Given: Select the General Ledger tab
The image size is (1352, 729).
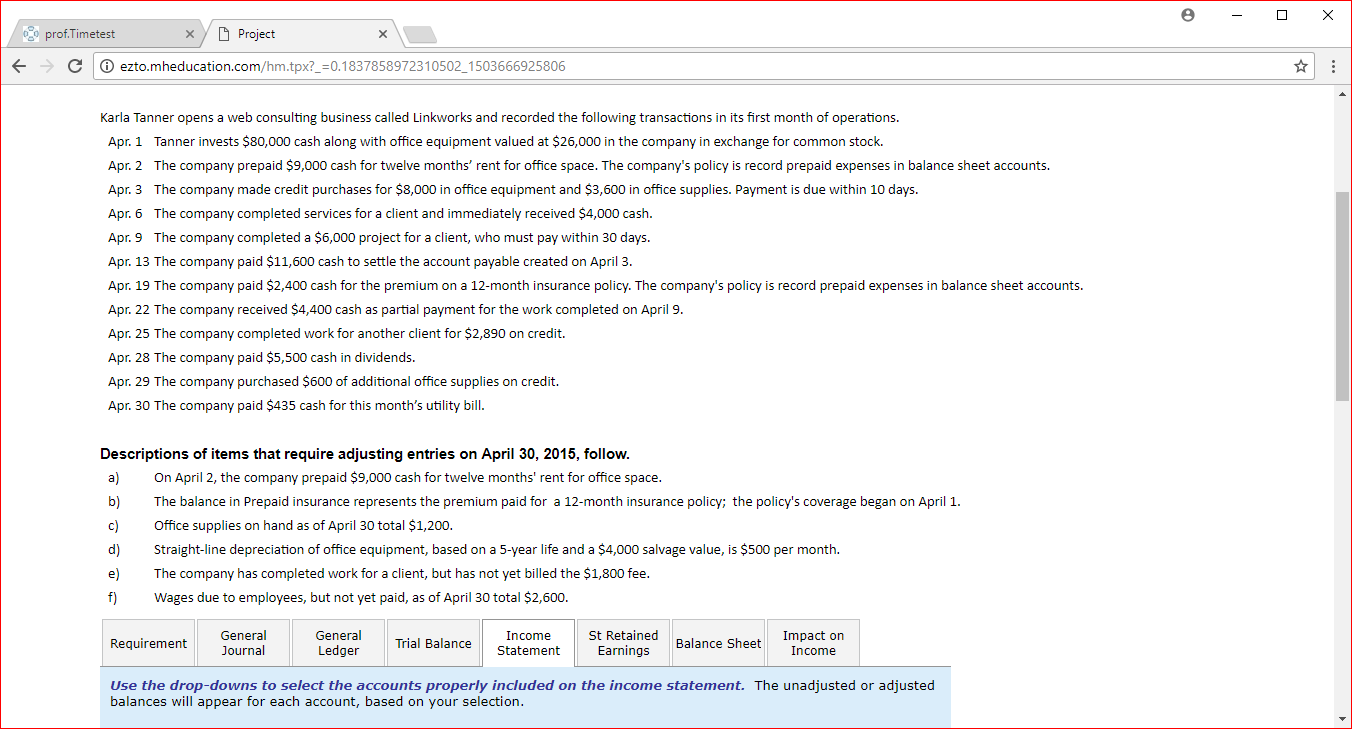Looking at the screenshot, I should (338, 643).
